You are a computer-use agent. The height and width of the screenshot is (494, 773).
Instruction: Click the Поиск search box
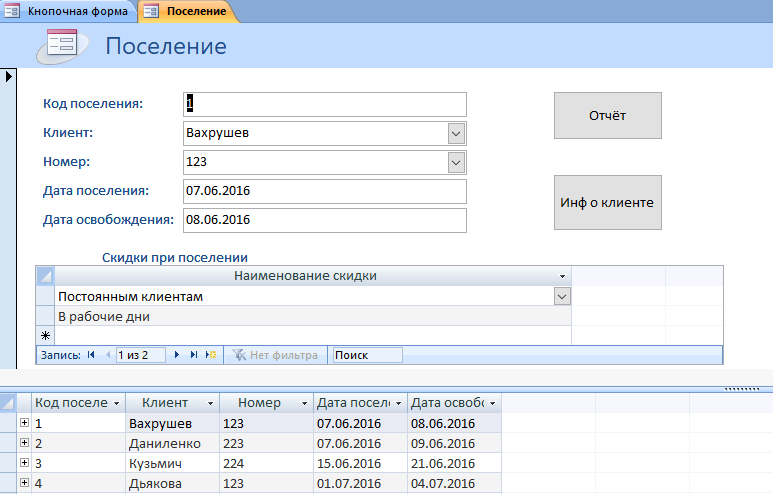pos(367,355)
